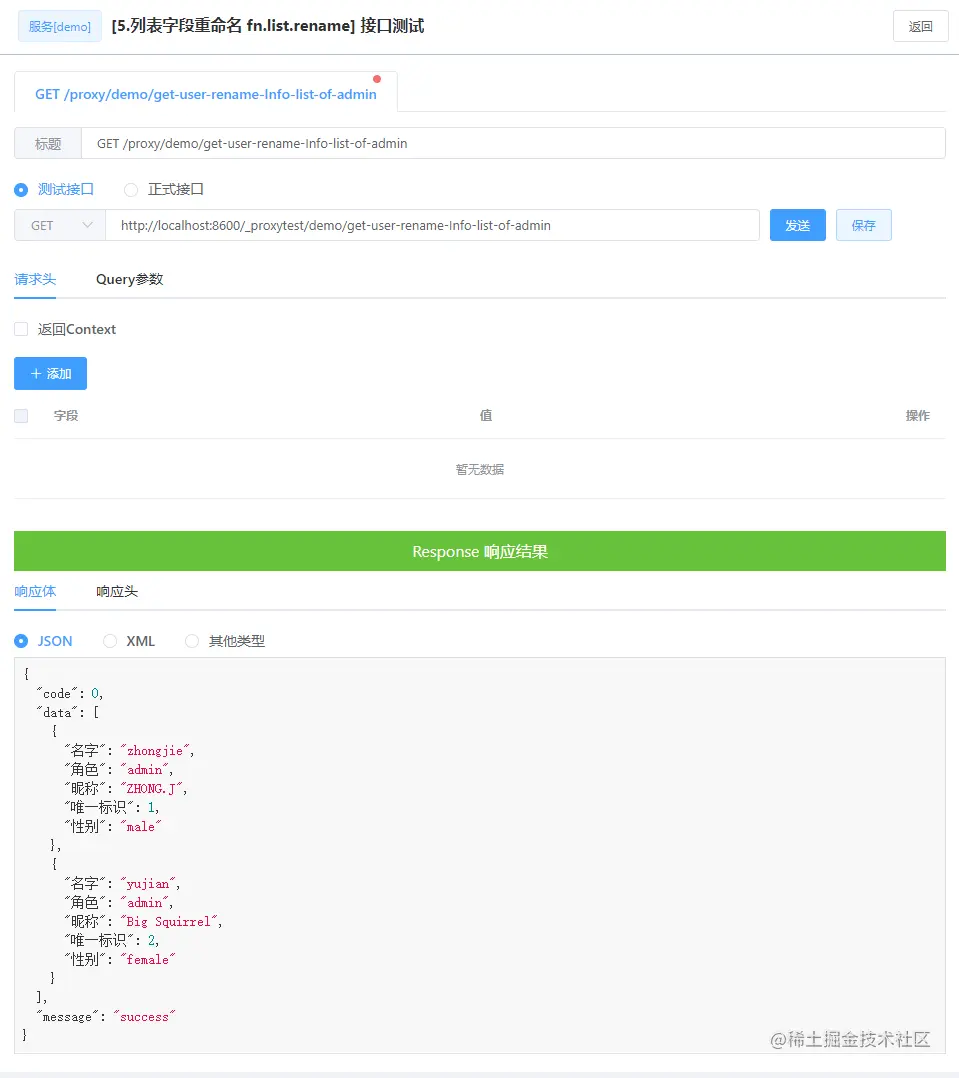This screenshot has height=1078, width=959.
Task: Switch to the 响应头 tab
Action: pyautogui.click(x=117, y=591)
